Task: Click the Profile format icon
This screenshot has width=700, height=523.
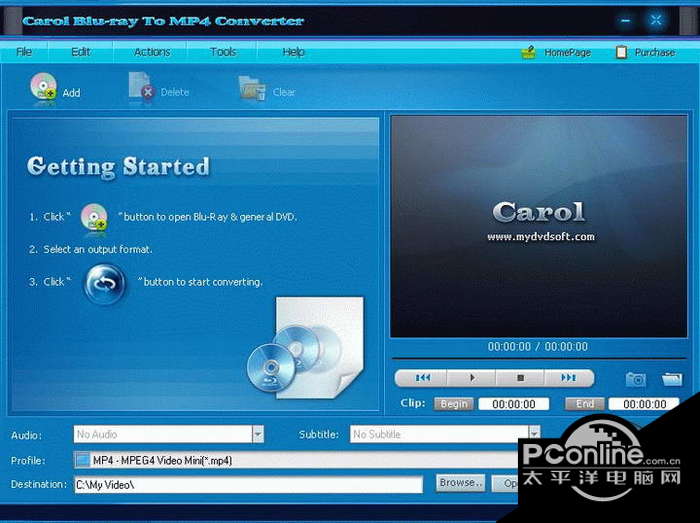Action: [x=83, y=460]
